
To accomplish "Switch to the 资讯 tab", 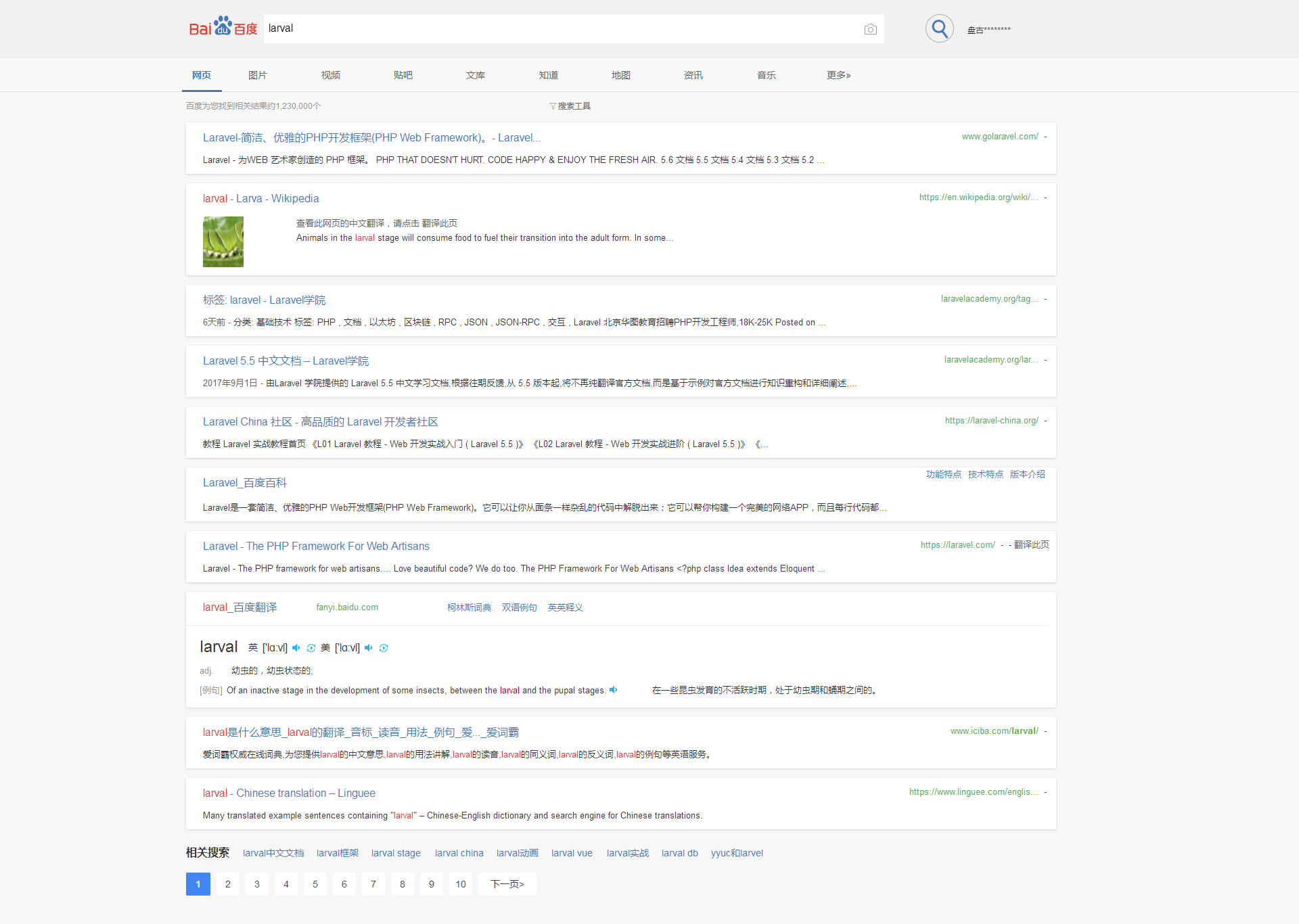I will pyautogui.click(x=693, y=75).
